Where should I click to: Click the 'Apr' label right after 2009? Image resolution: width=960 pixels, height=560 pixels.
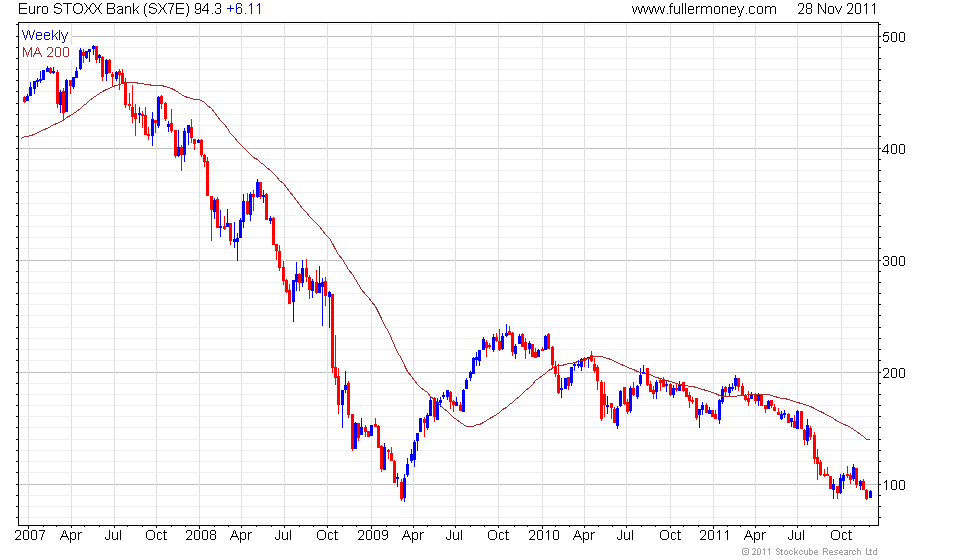point(413,536)
